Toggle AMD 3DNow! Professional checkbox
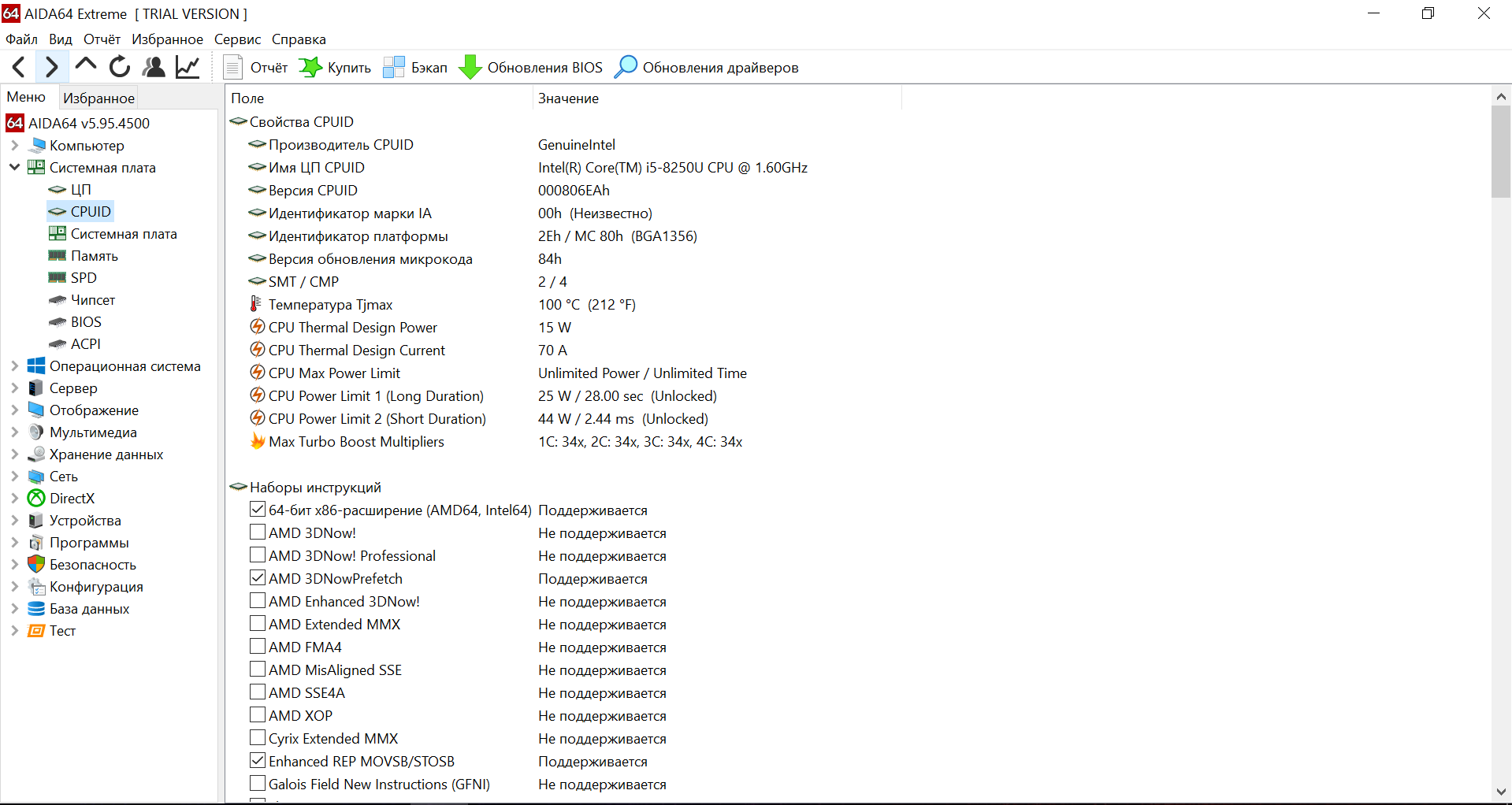The height and width of the screenshot is (805, 1512). point(258,555)
